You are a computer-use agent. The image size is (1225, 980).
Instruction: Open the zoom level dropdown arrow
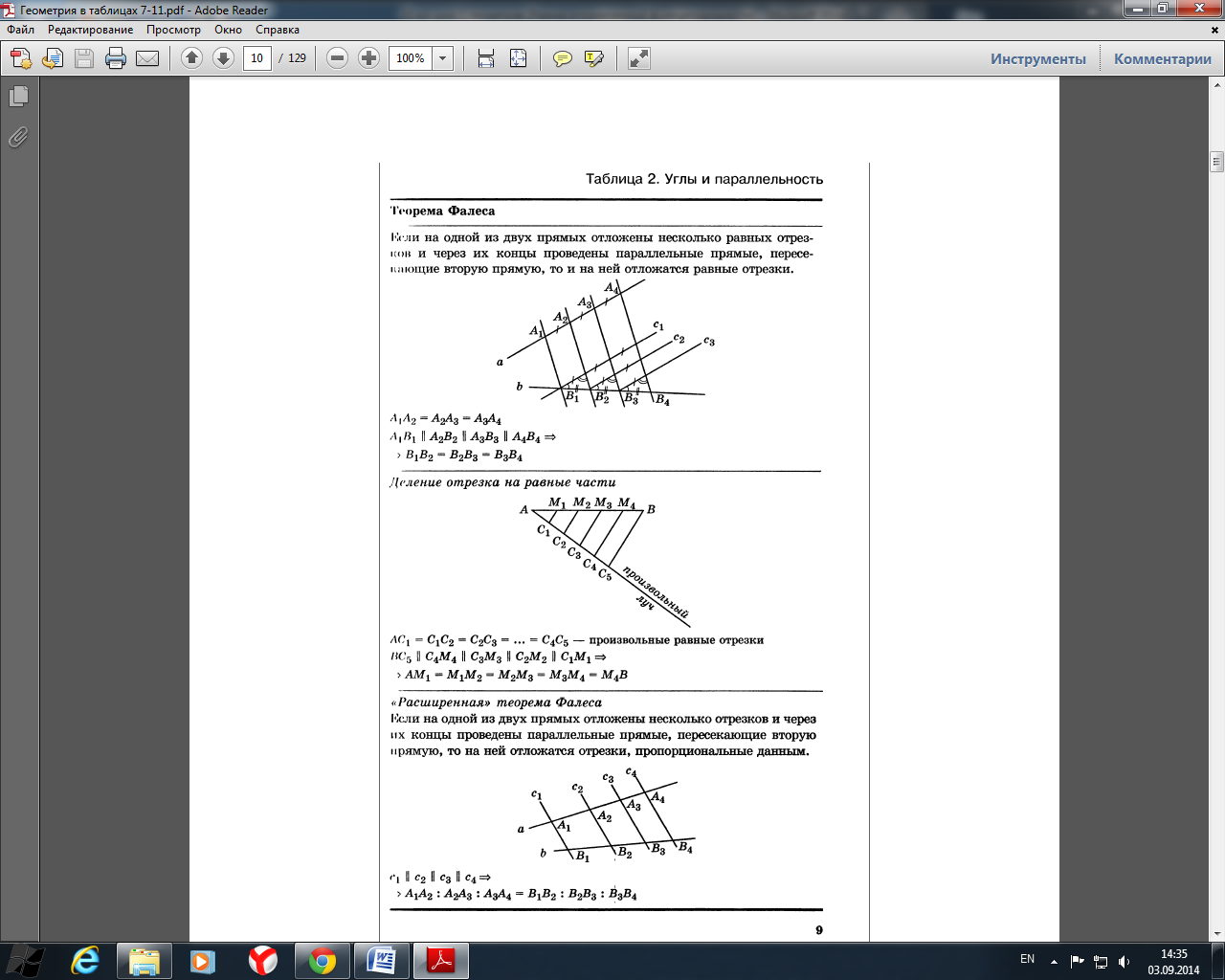point(443,58)
